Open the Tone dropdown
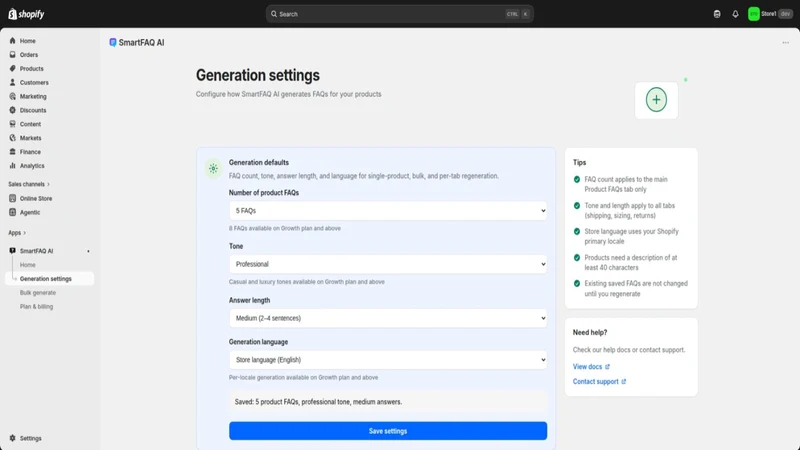 pos(388,264)
